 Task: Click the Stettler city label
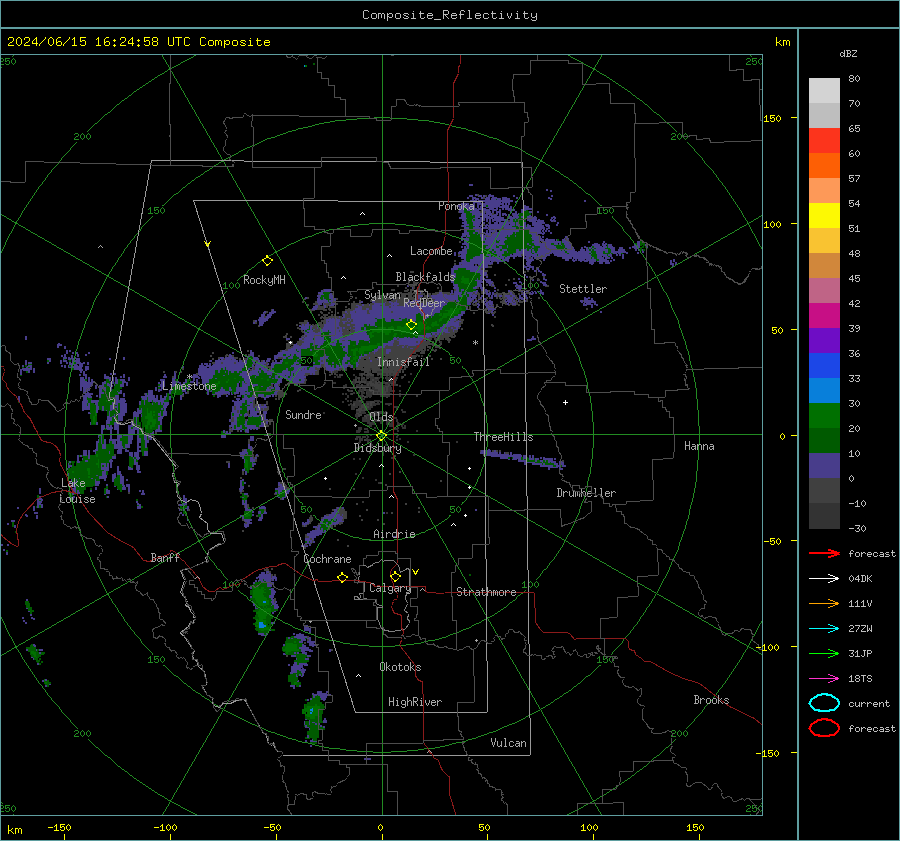pos(583,289)
